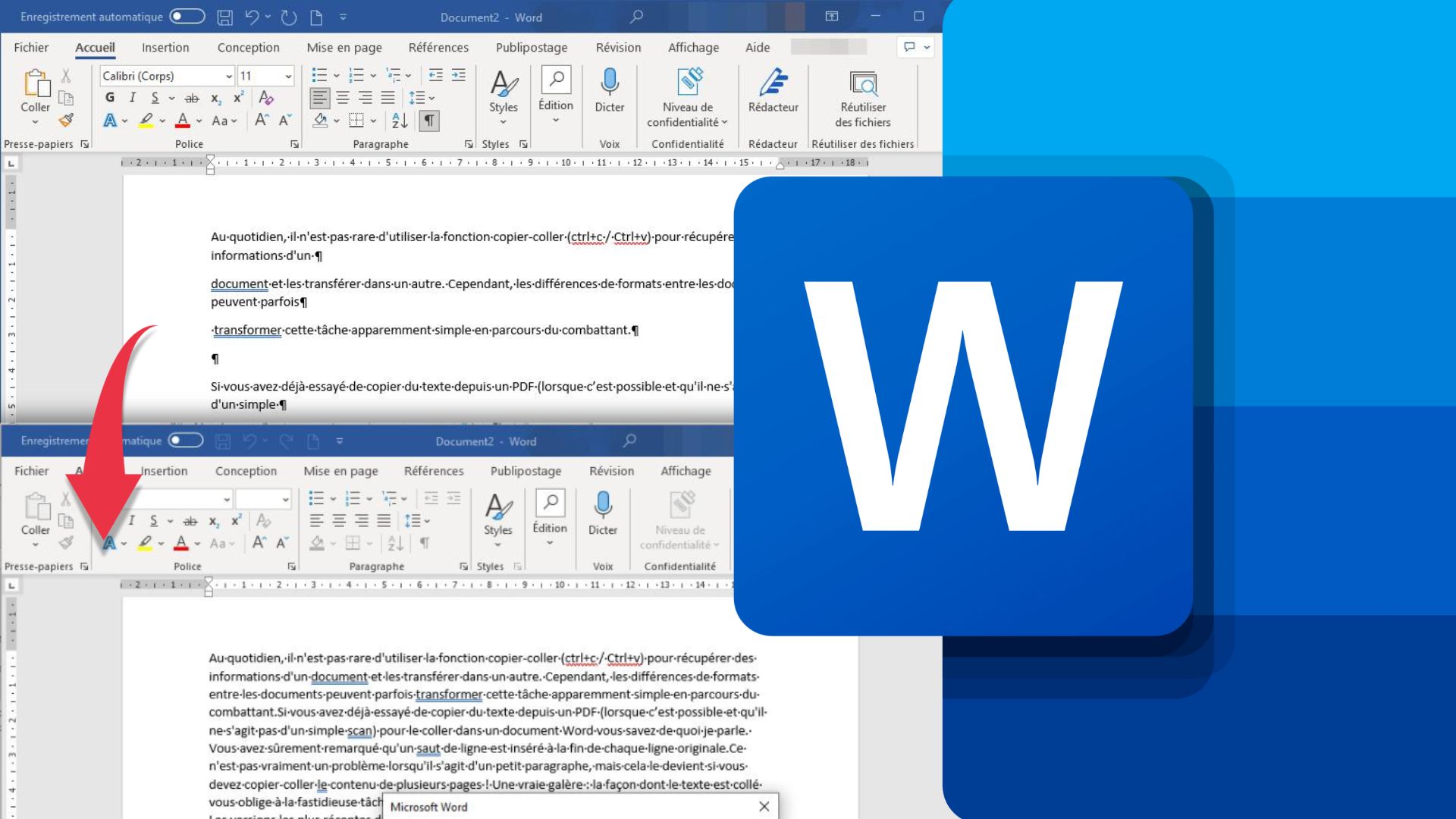Increase indent in top Paragraphe group
1456x819 pixels.
(x=459, y=75)
